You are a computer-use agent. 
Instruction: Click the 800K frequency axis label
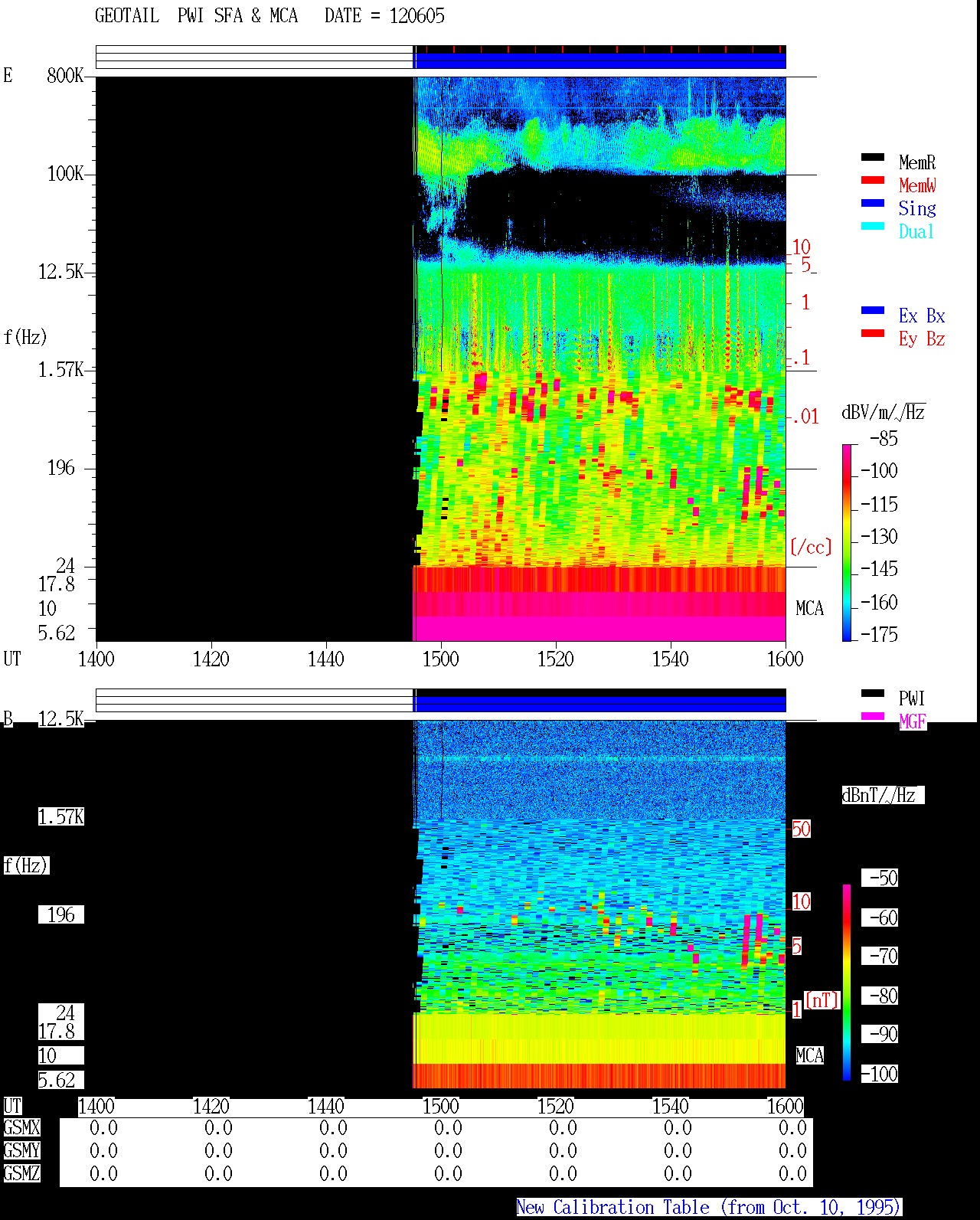pyautogui.click(x=65, y=75)
